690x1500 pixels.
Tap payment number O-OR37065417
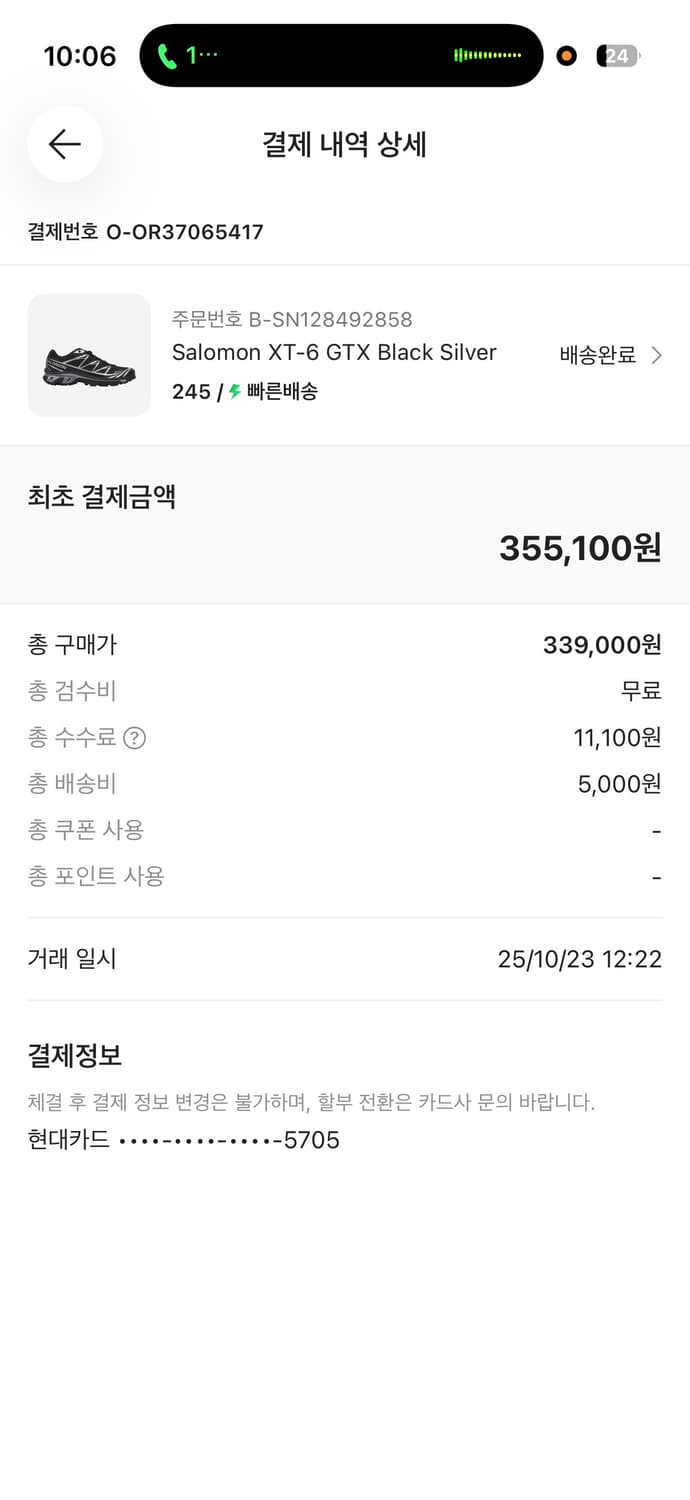tap(145, 232)
